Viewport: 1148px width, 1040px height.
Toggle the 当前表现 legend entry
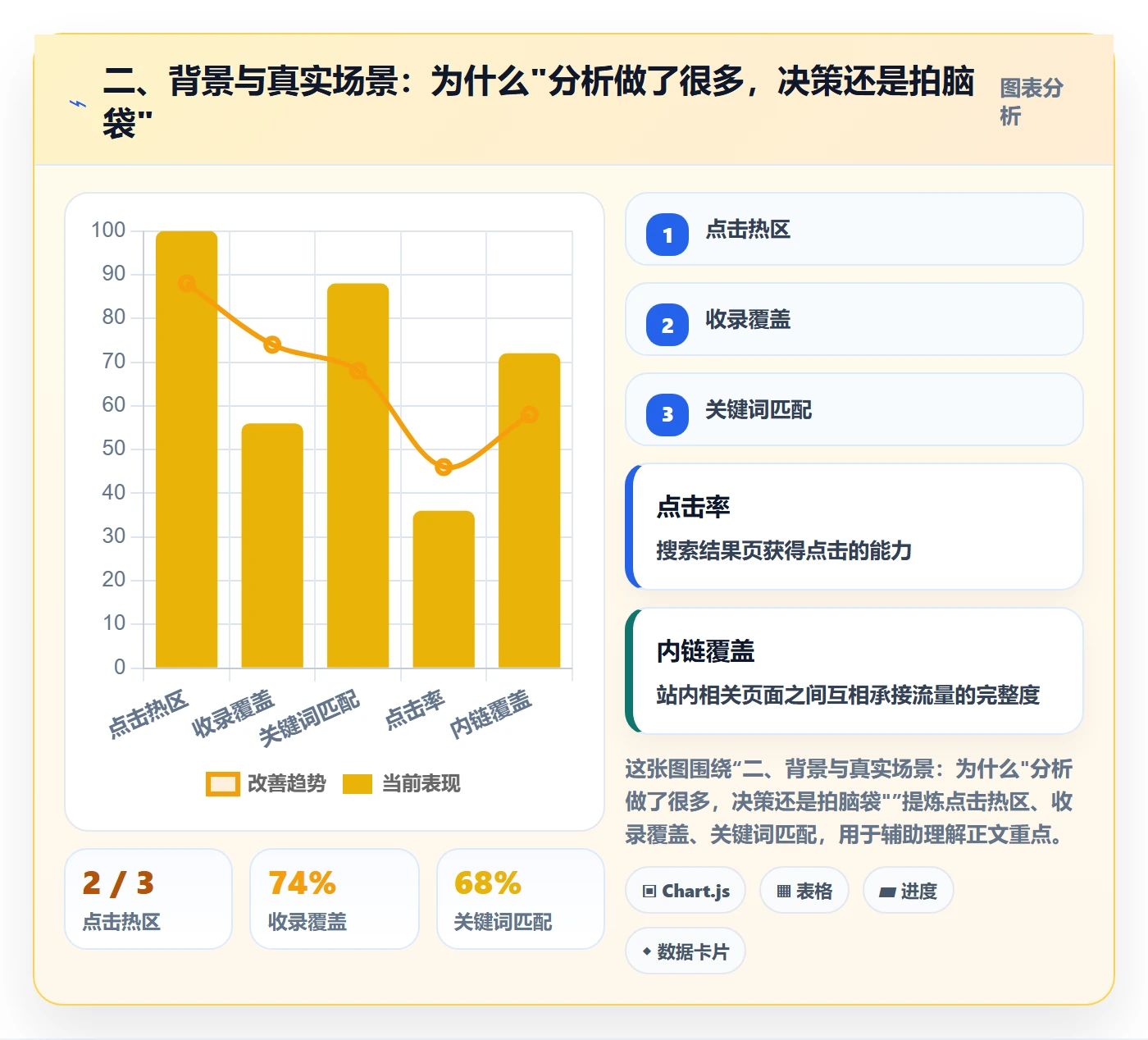[401, 784]
